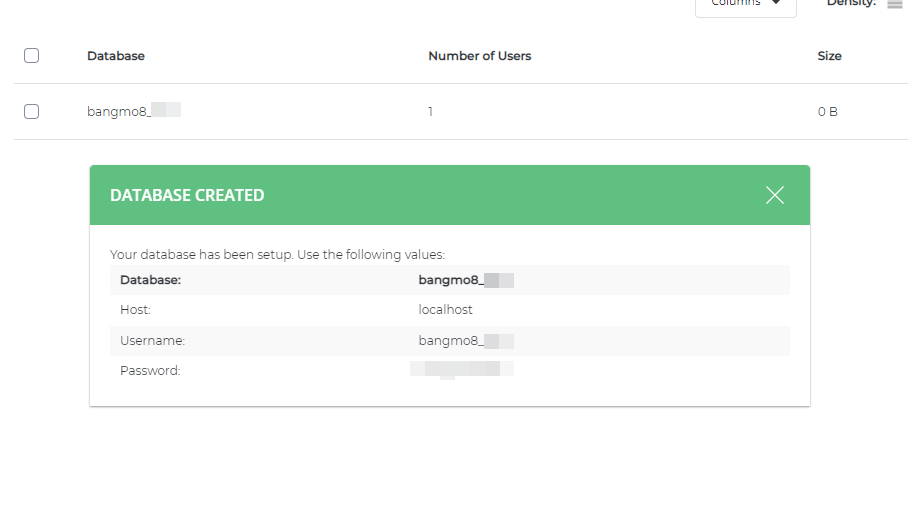Image resolution: width=908 pixels, height=514 pixels.
Task: Close the Database Created notification
Action: (775, 195)
